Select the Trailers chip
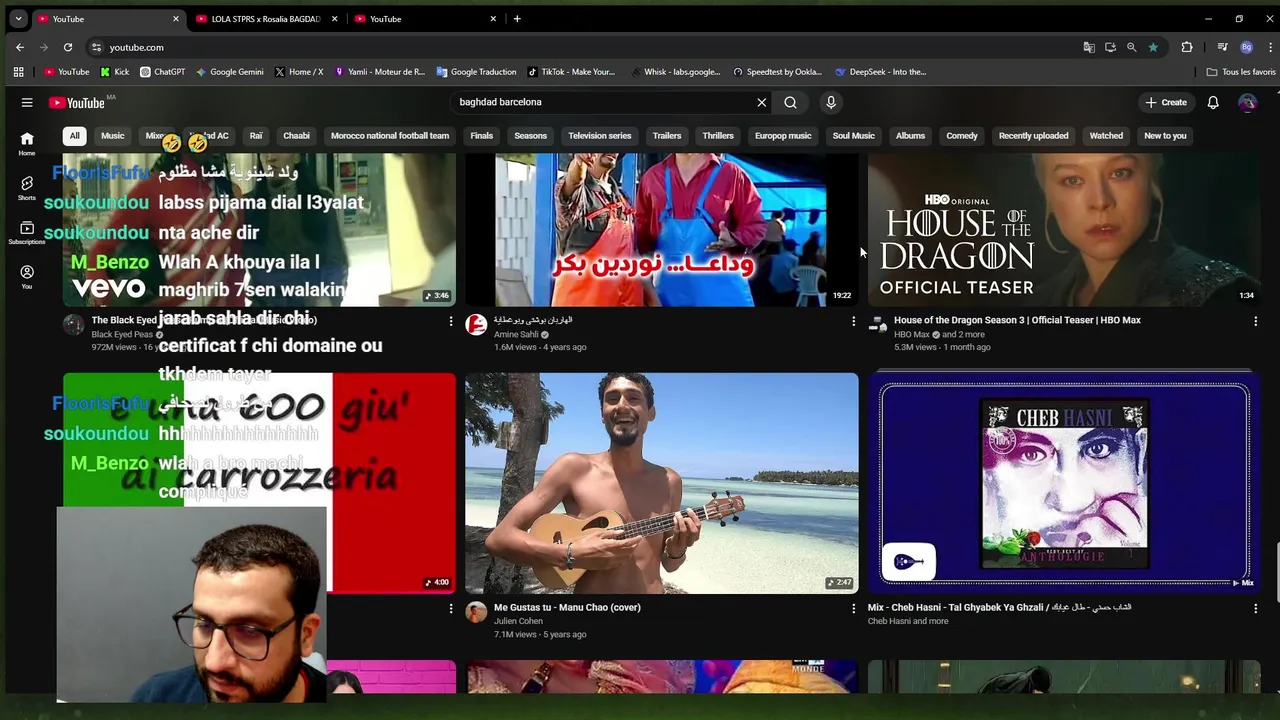This screenshot has width=1280, height=720. pos(667,136)
